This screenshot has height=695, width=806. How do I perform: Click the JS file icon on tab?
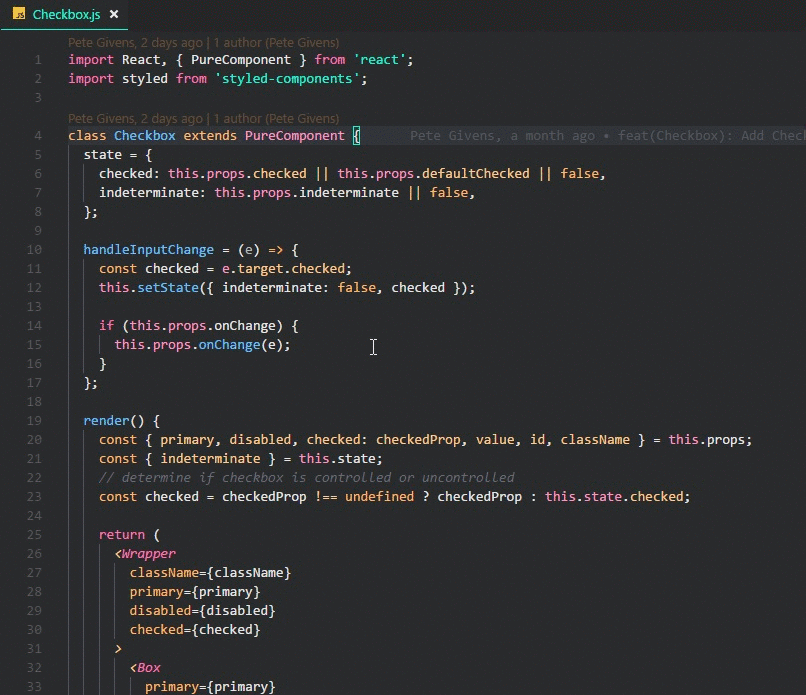pyautogui.click(x=19, y=14)
